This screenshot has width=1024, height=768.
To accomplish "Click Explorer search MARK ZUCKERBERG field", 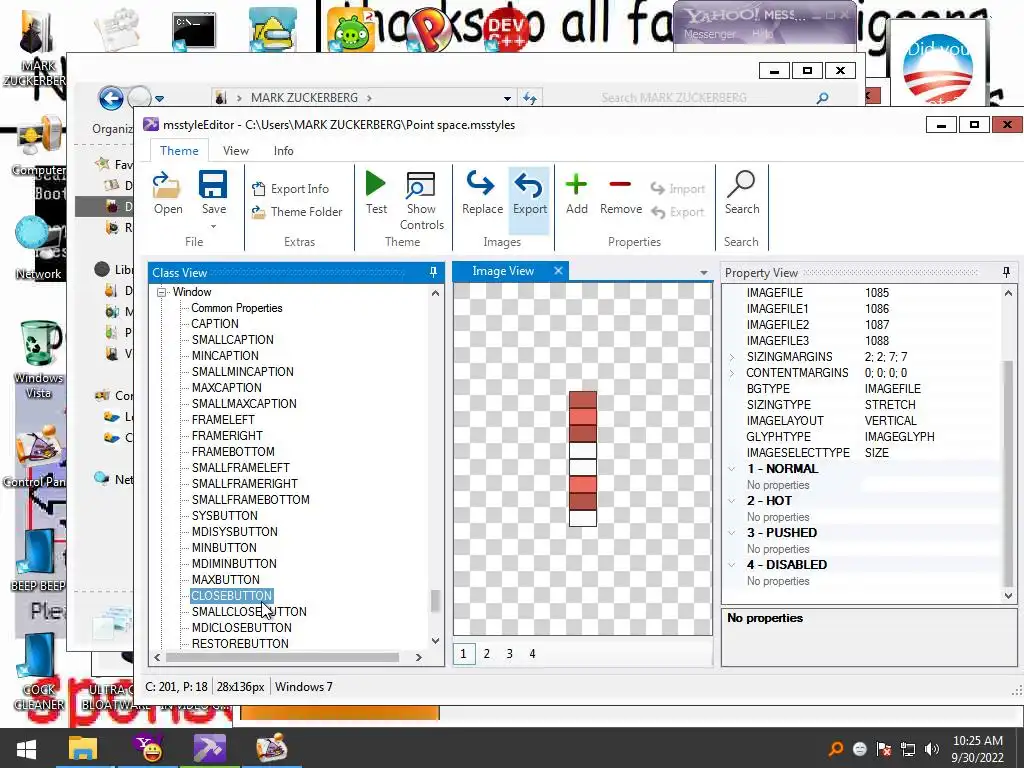I will 712,98.
